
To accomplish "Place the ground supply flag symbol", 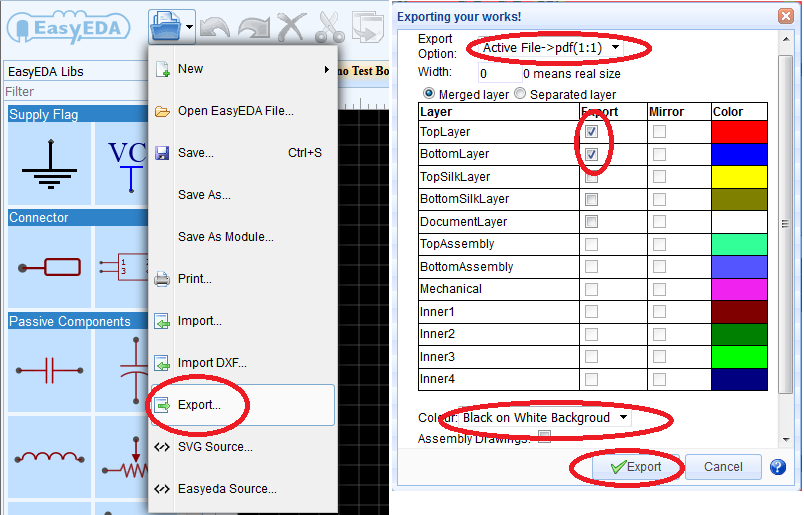I will click(50, 164).
